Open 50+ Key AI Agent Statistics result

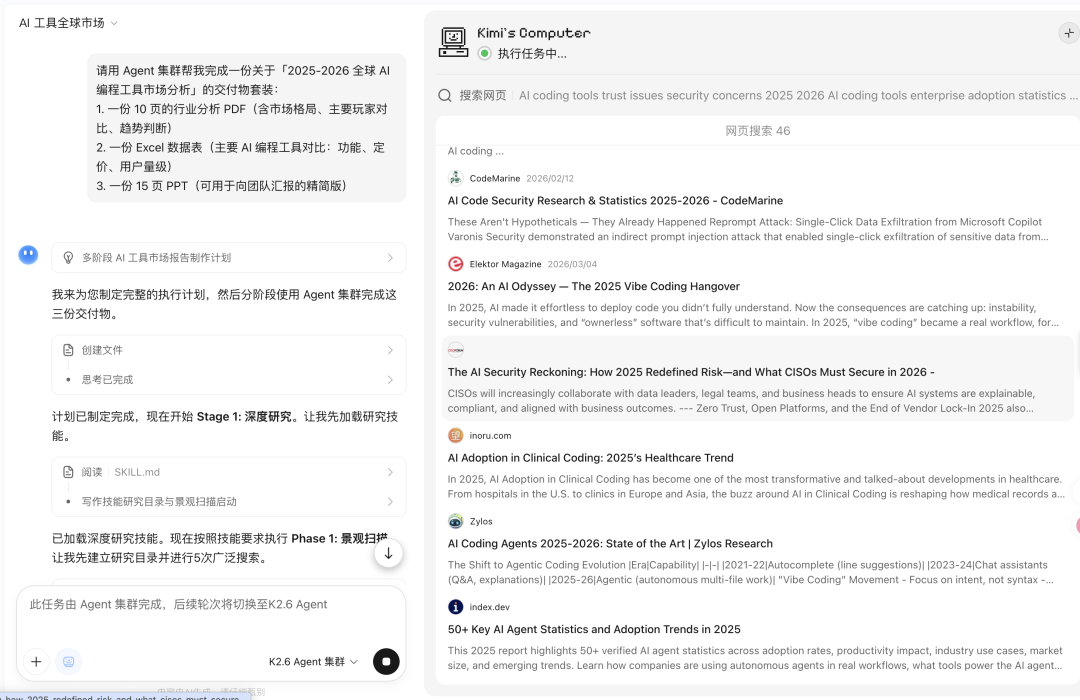click(x=594, y=629)
